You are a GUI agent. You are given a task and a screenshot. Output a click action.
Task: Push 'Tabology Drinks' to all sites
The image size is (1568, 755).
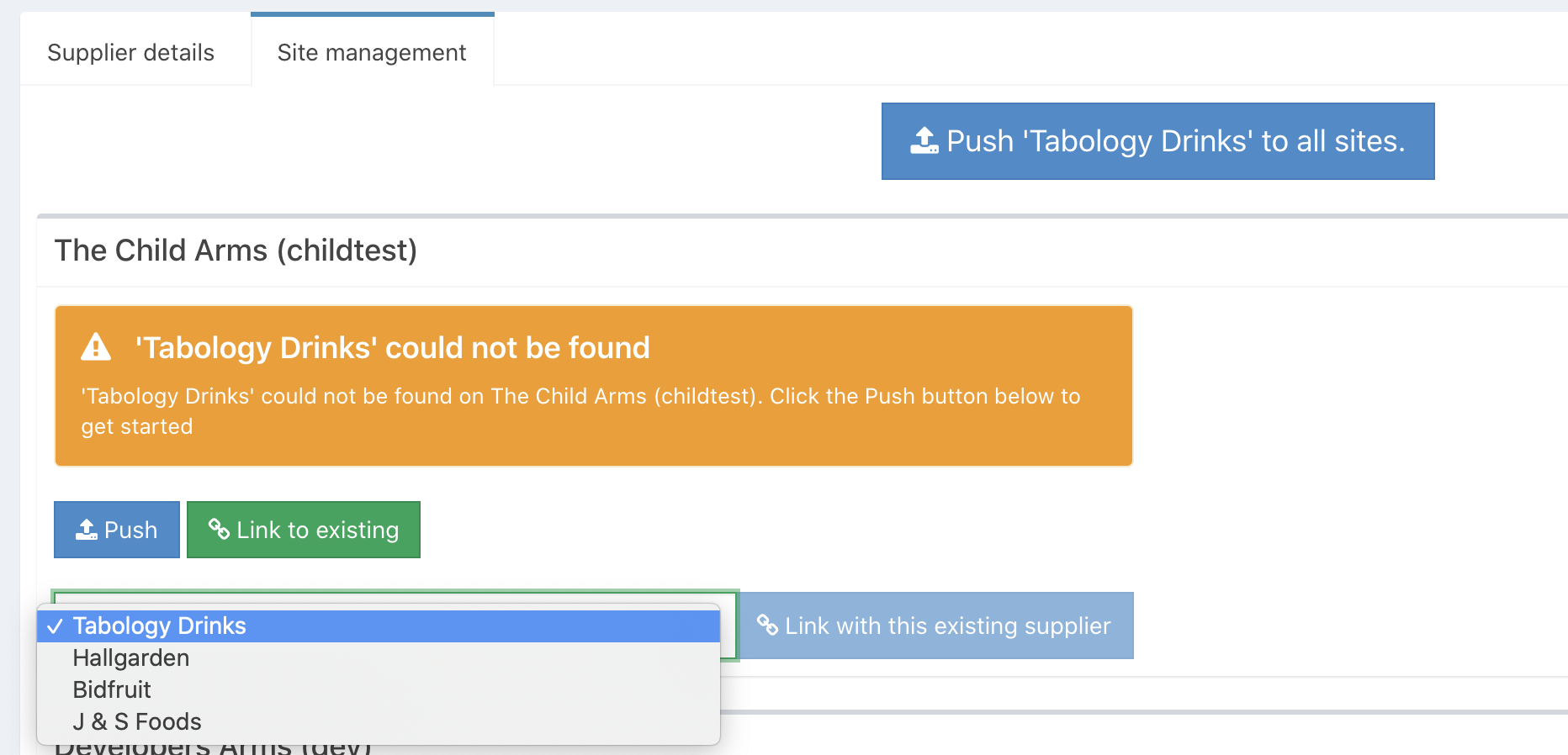pos(1157,141)
